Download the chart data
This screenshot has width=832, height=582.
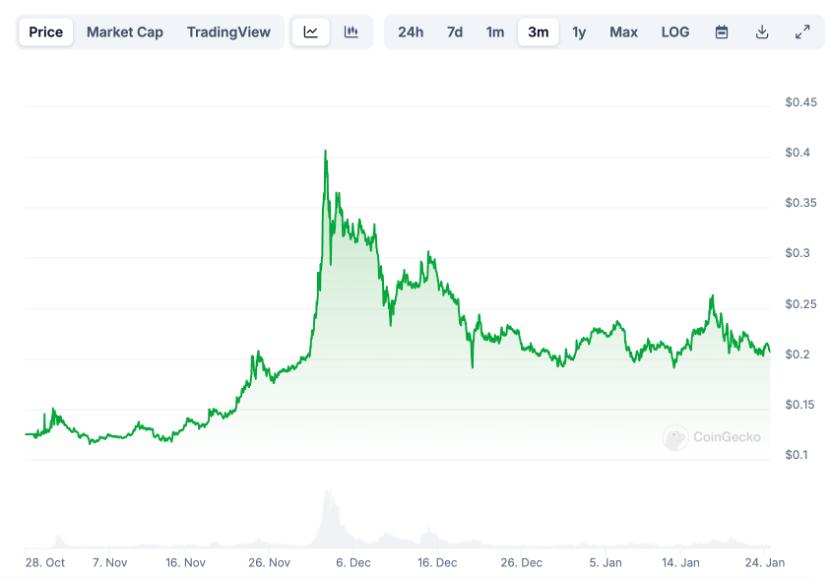762,32
